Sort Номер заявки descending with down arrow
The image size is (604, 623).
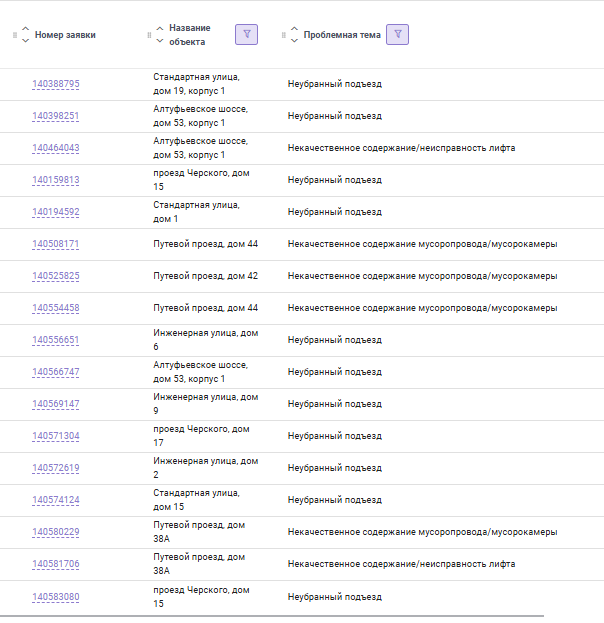25,41
